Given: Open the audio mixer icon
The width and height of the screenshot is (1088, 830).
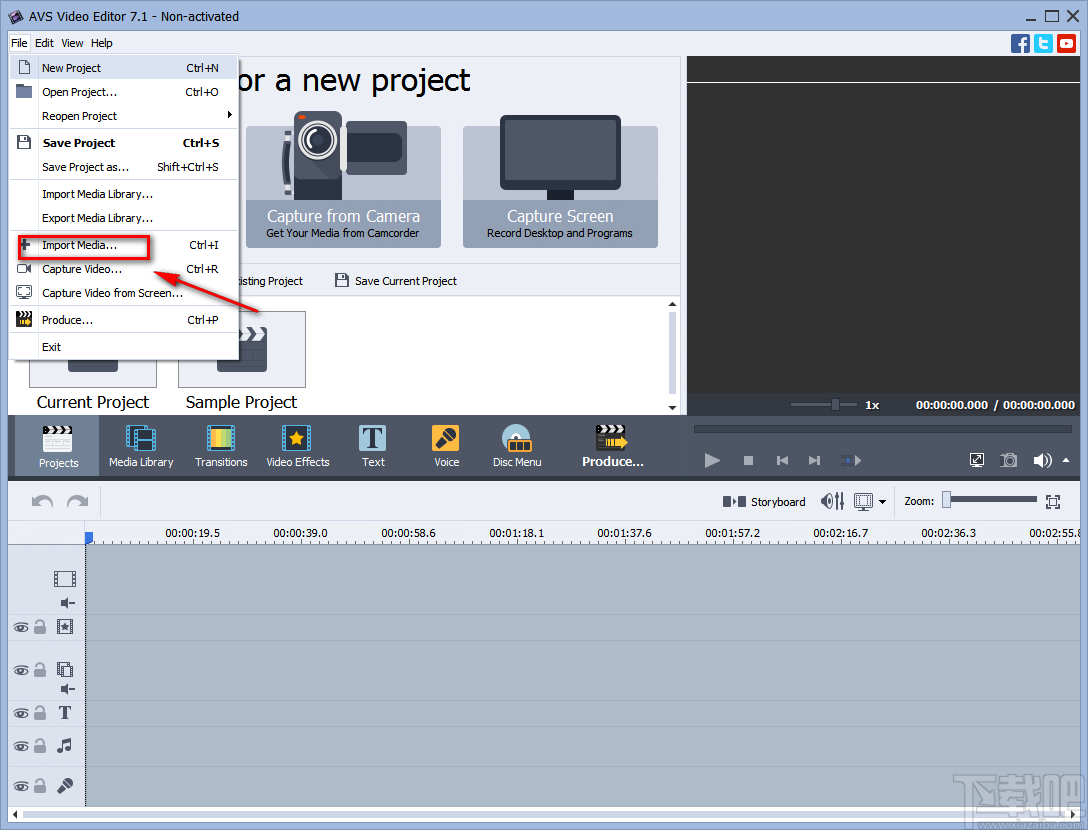Looking at the screenshot, I should pyautogui.click(x=832, y=501).
